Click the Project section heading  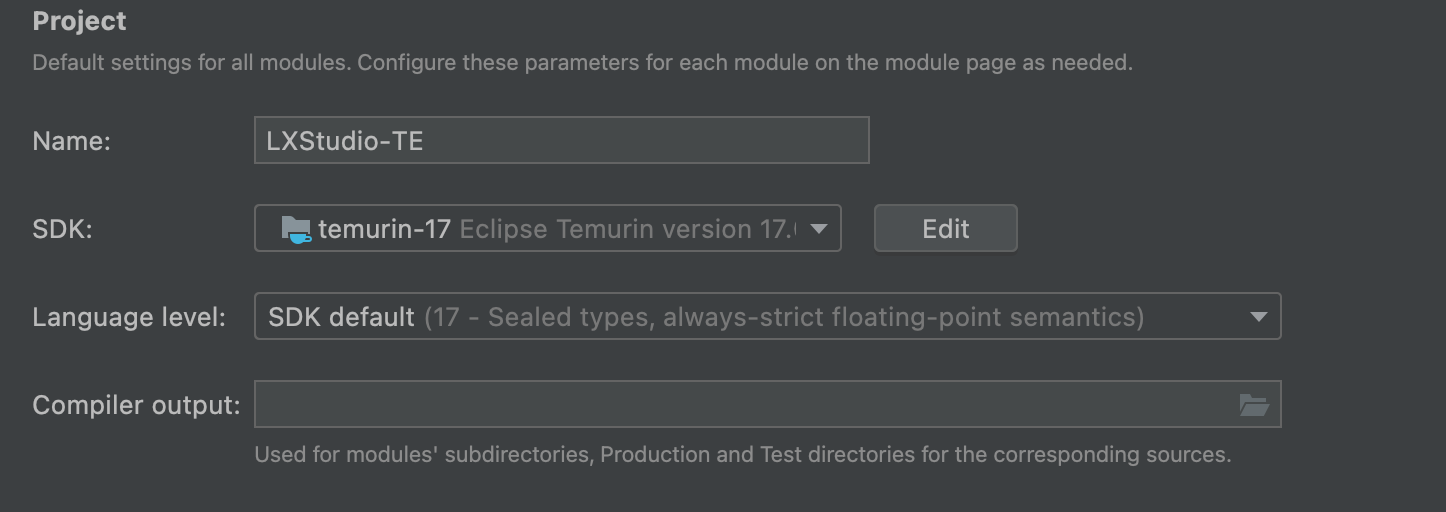point(80,21)
